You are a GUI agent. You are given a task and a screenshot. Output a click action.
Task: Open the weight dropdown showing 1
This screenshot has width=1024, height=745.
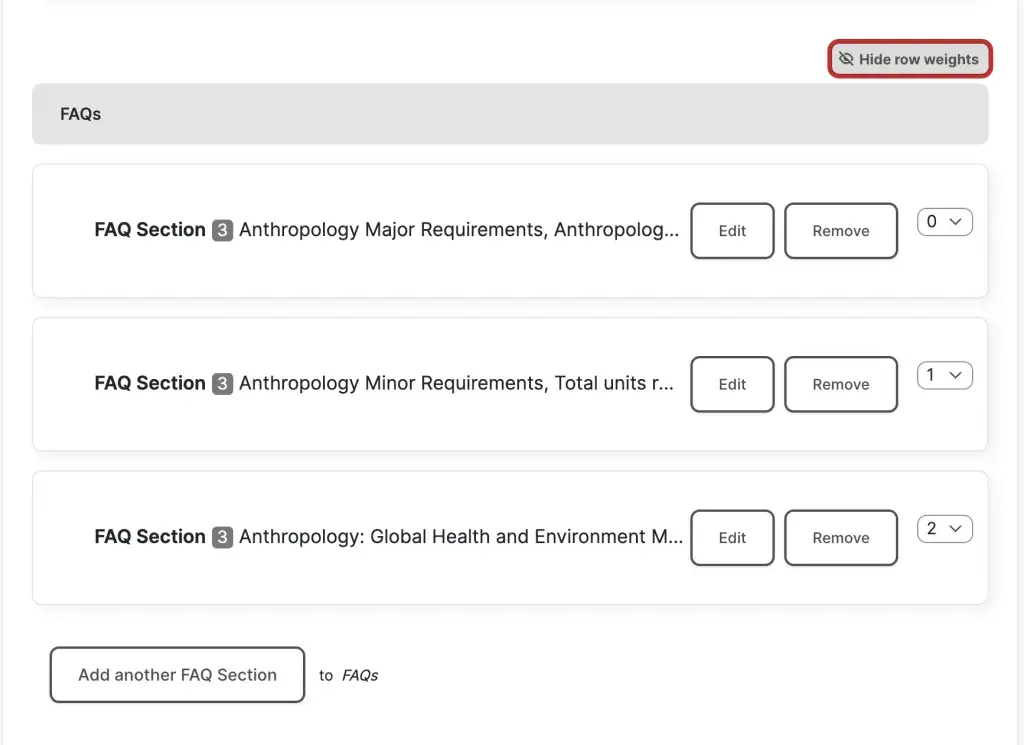coord(944,375)
